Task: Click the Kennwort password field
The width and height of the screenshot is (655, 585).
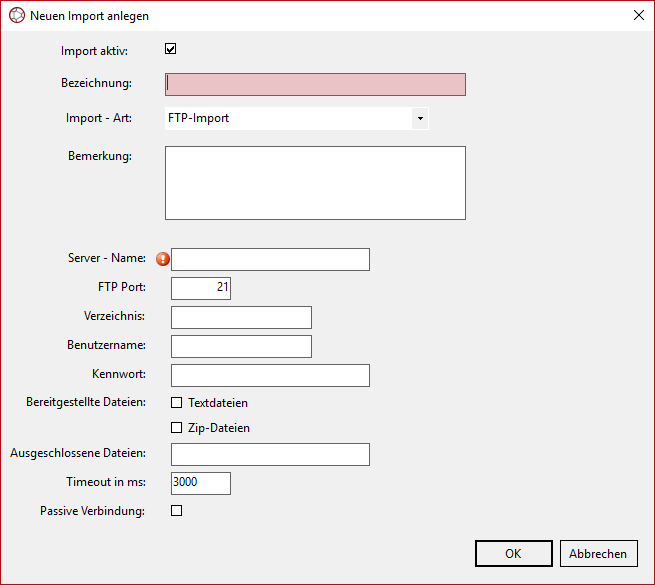Action: coord(270,375)
